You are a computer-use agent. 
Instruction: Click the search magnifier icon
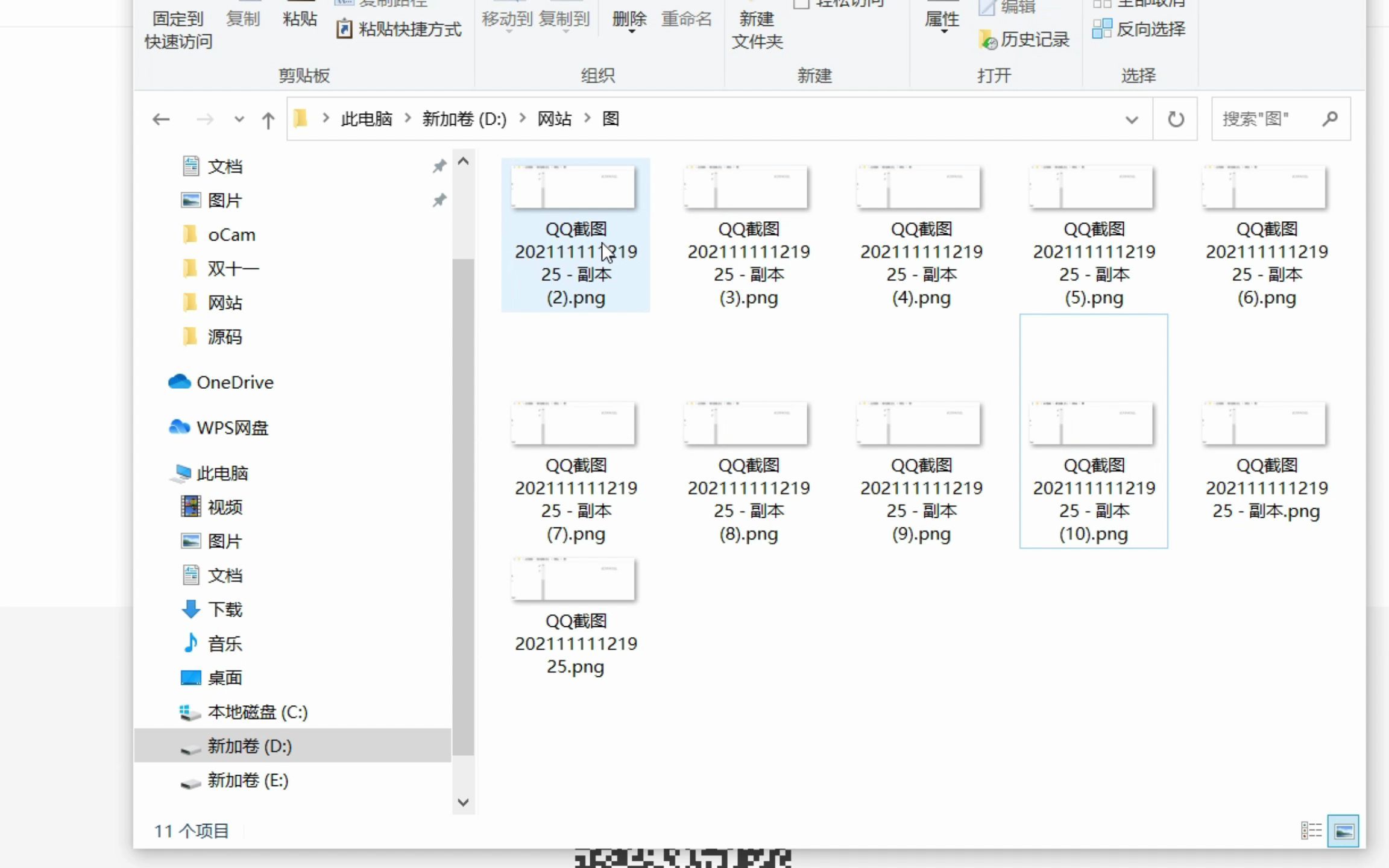point(1330,119)
